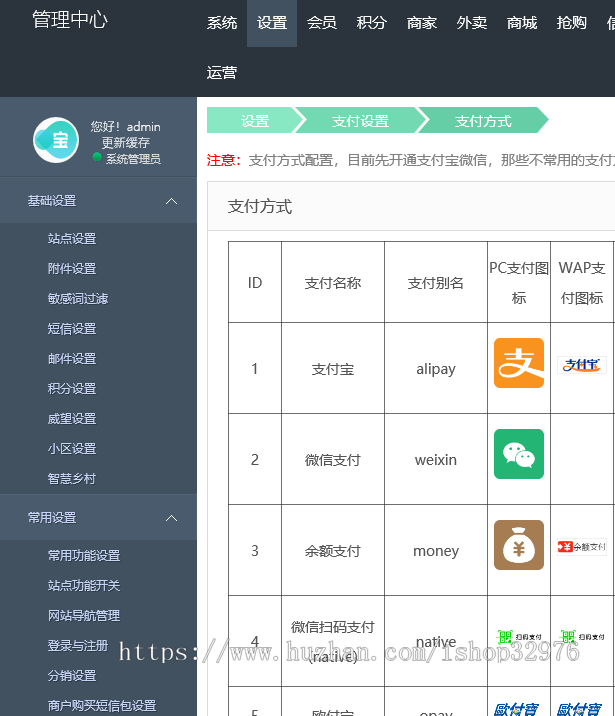Open the 商家 top menu
The width and height of the screenshot is (615, 716).
pyautogui.click(x=422, y=23)
